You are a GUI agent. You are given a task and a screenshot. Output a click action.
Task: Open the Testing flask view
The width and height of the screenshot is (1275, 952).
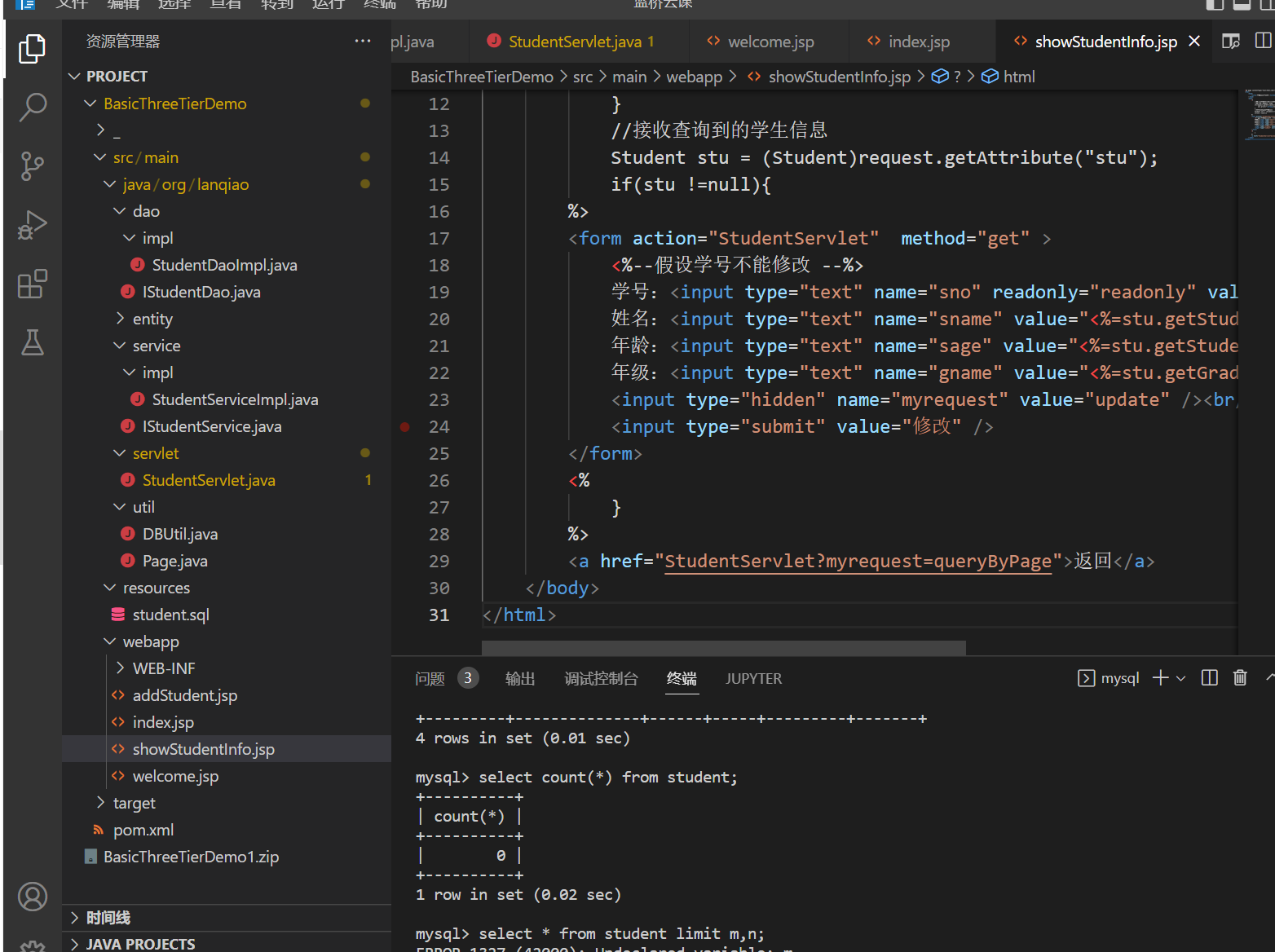[33, 343]
